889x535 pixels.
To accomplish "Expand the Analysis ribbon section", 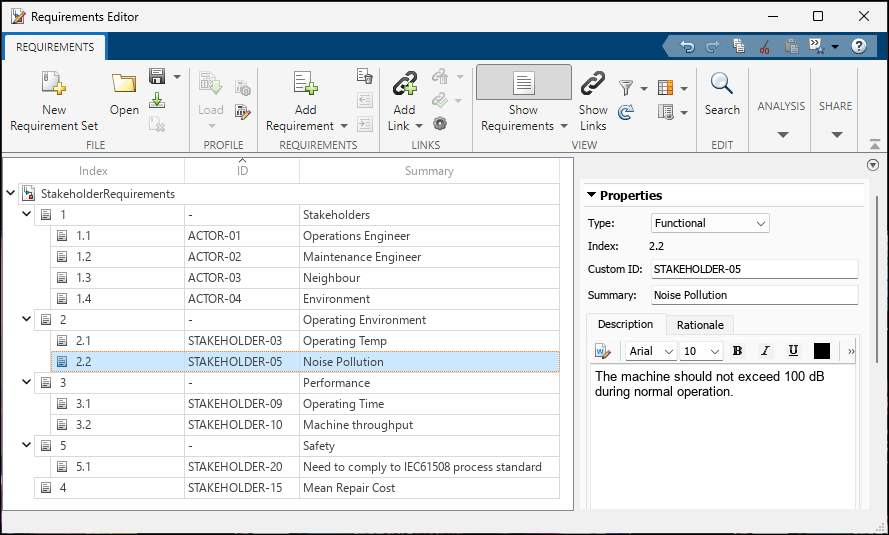I will click(781, 134).
